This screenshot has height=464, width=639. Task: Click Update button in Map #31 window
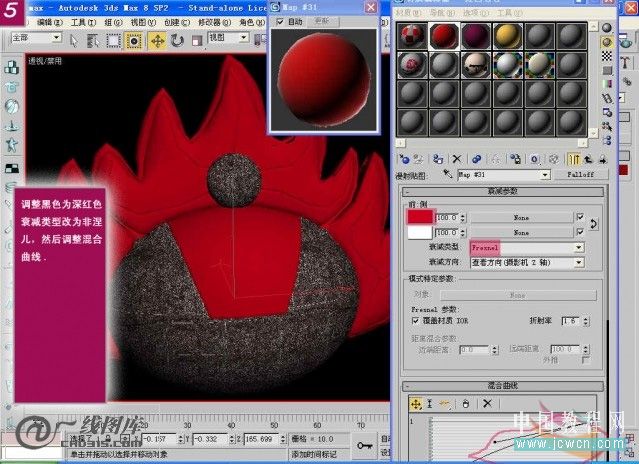point(322,21)
